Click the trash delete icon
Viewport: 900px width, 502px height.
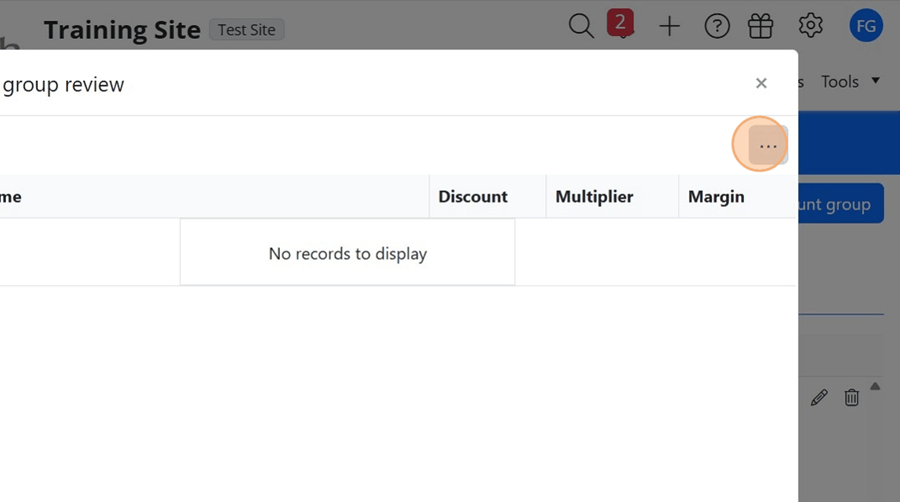(x=852, y=397)
